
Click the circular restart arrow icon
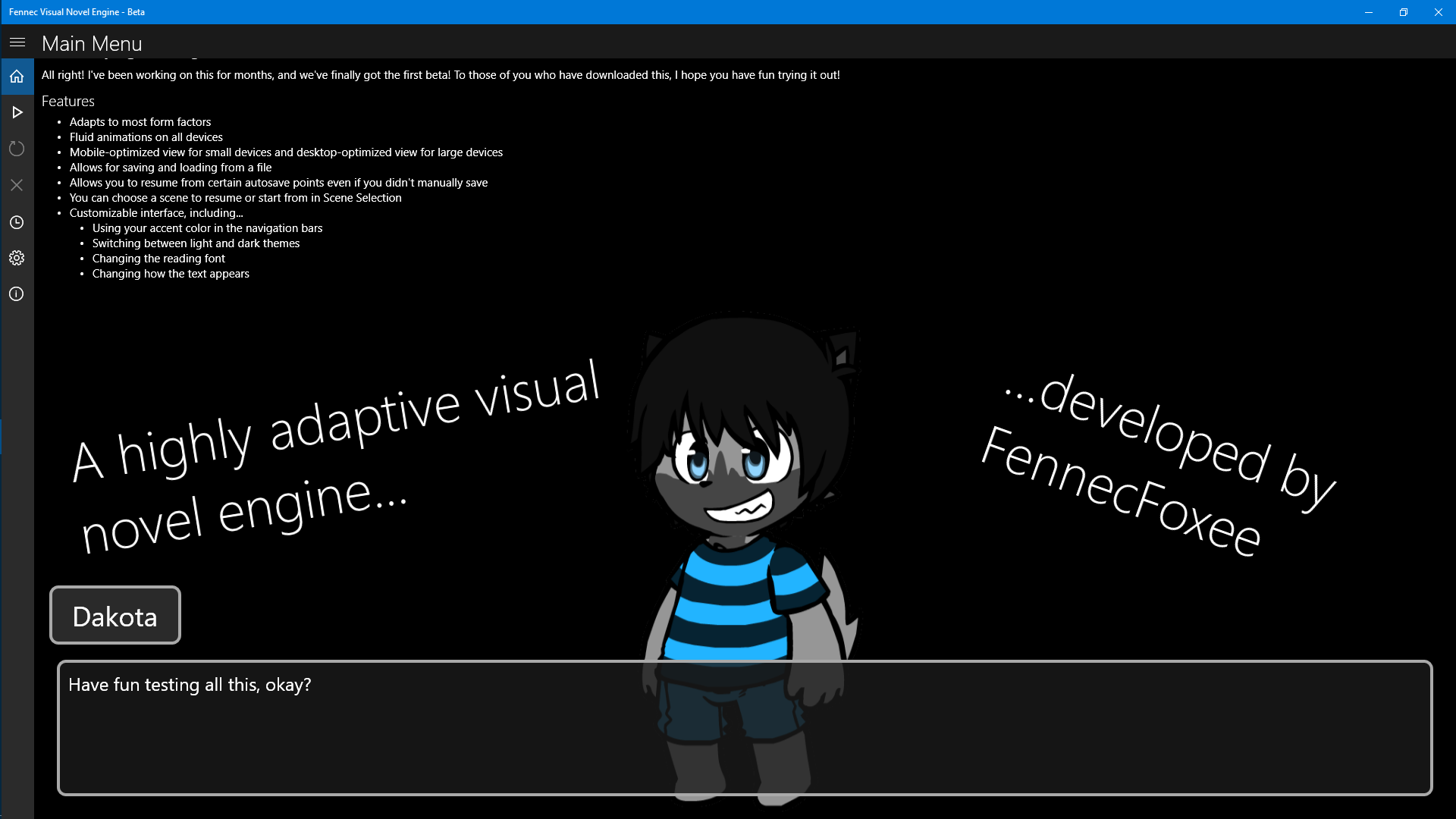[17, 149]
